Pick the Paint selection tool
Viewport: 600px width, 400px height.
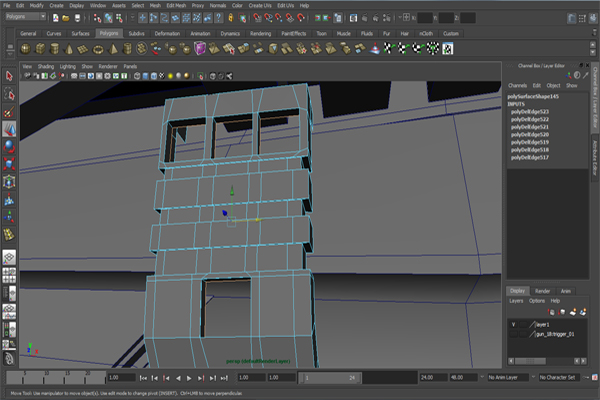pos(9,111)
